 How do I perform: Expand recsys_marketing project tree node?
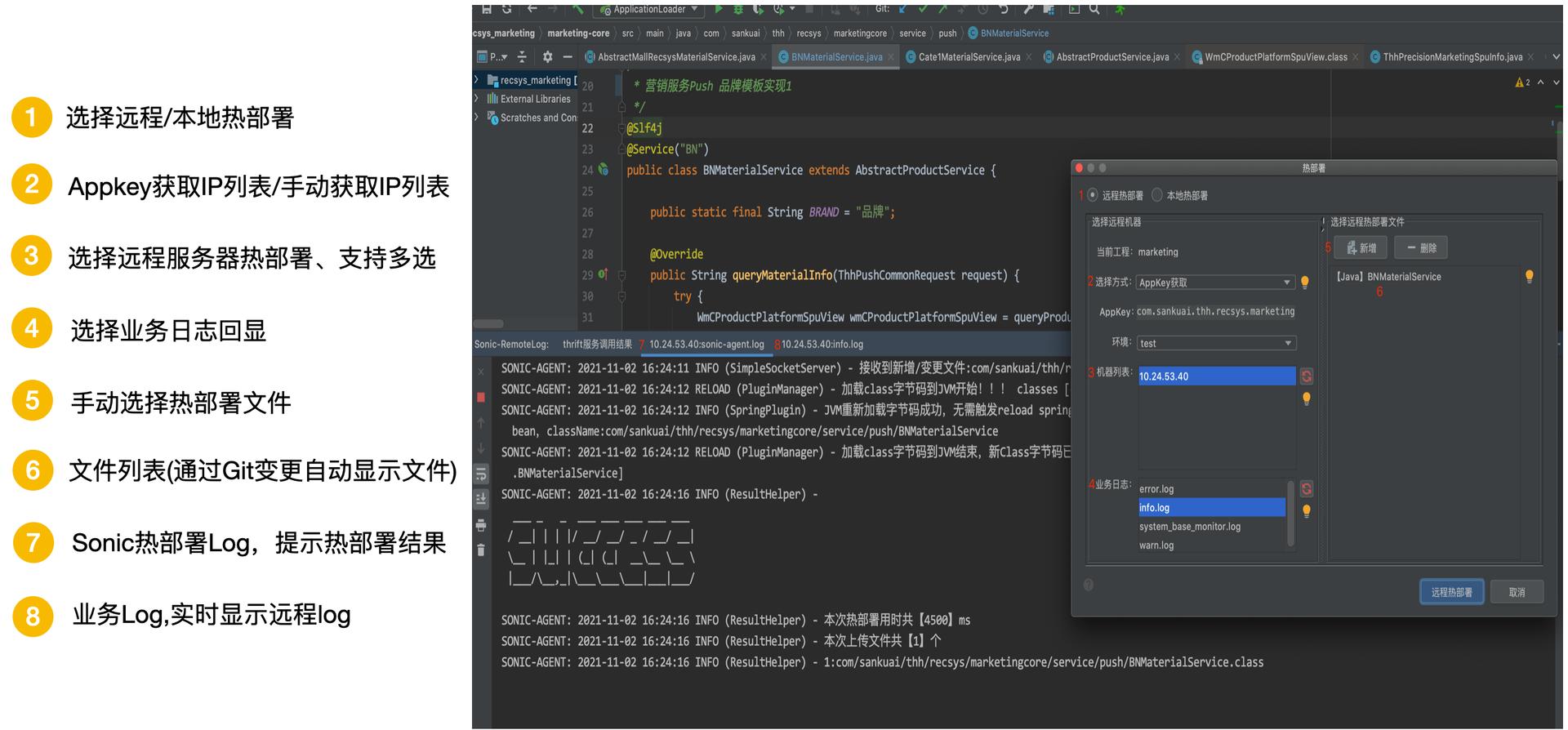tap(476, 80)
